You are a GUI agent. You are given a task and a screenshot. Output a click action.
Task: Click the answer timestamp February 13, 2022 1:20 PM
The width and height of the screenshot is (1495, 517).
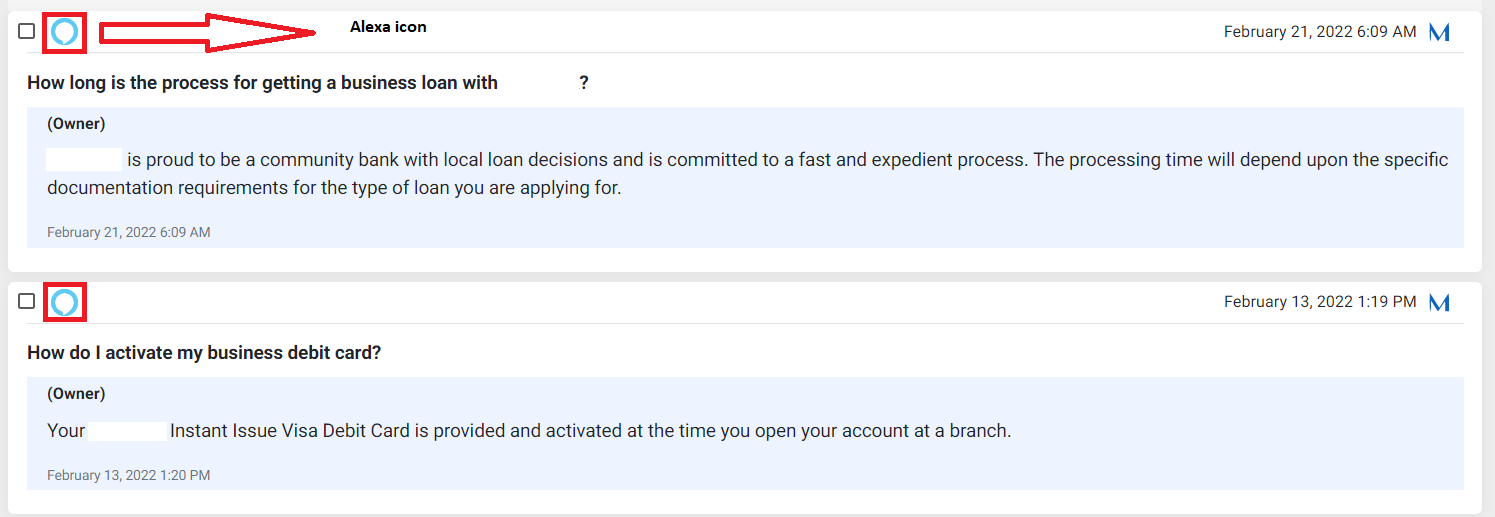(128, 476)
